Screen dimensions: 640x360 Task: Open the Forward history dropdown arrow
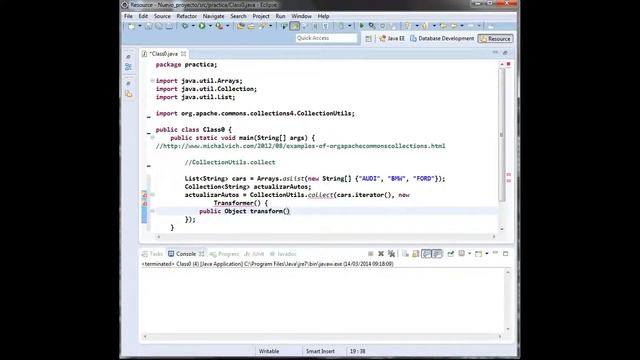pos(479,26)
